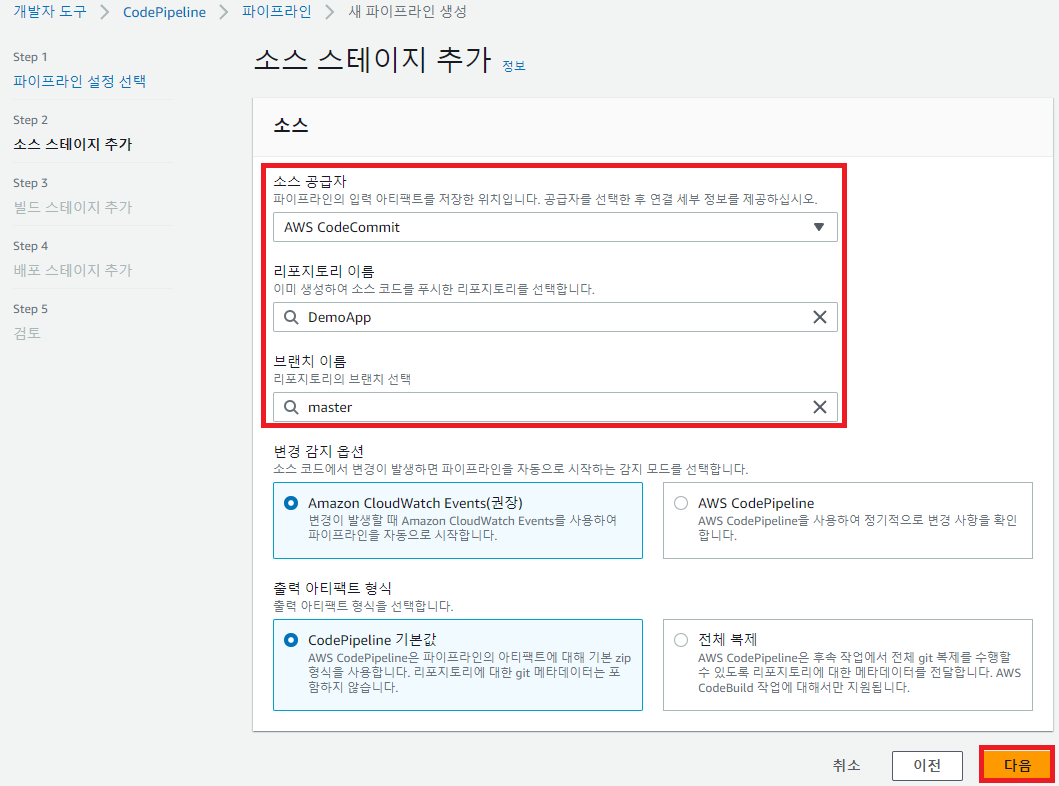Open Step 1 파이프라인 설정 선택

click(x=80, y=81)
